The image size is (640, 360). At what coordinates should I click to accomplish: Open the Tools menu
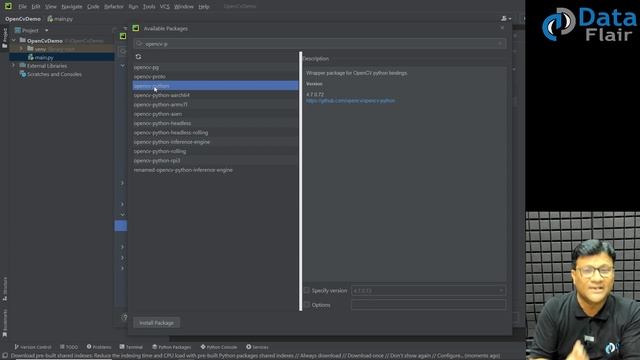[149, 7]
